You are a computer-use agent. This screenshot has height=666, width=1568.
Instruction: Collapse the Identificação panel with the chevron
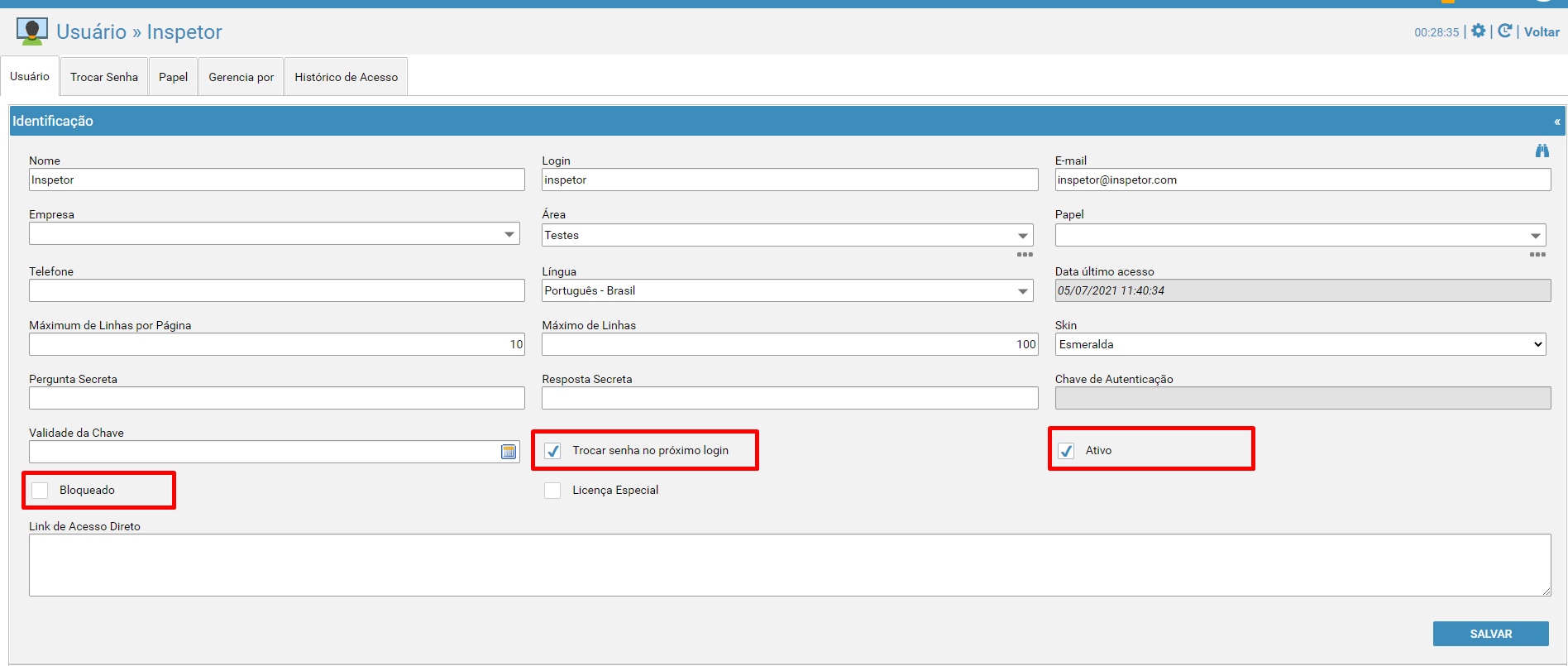coord(1557,122)
